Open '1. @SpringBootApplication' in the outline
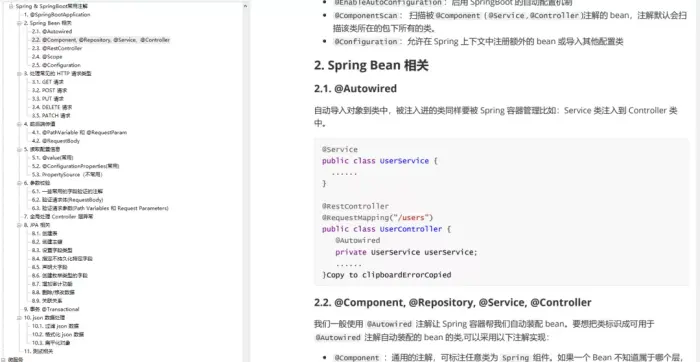This screenshot has width=700, height=362. pos(57,15)
